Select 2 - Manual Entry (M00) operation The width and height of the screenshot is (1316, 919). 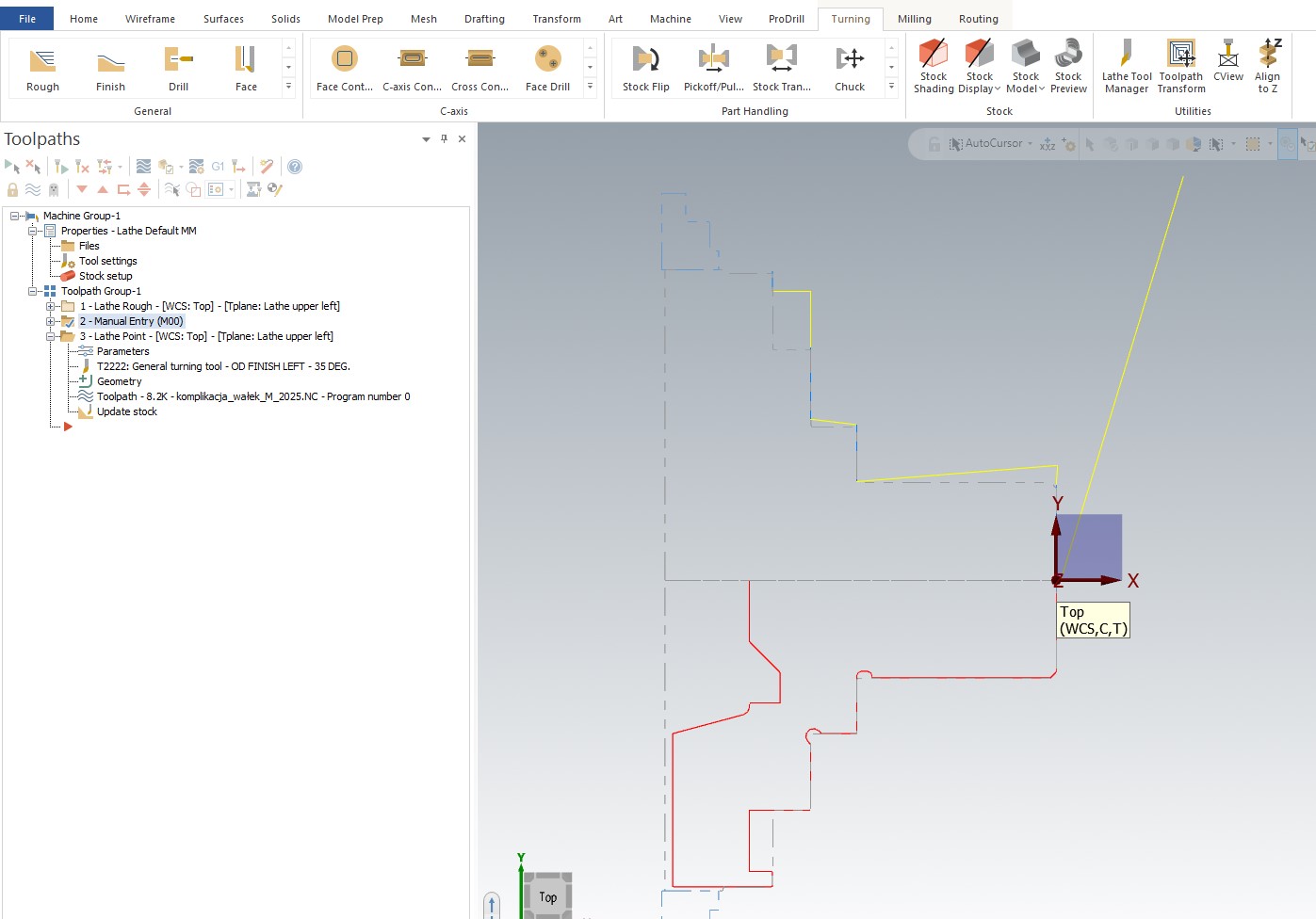(x=131, y=321)
